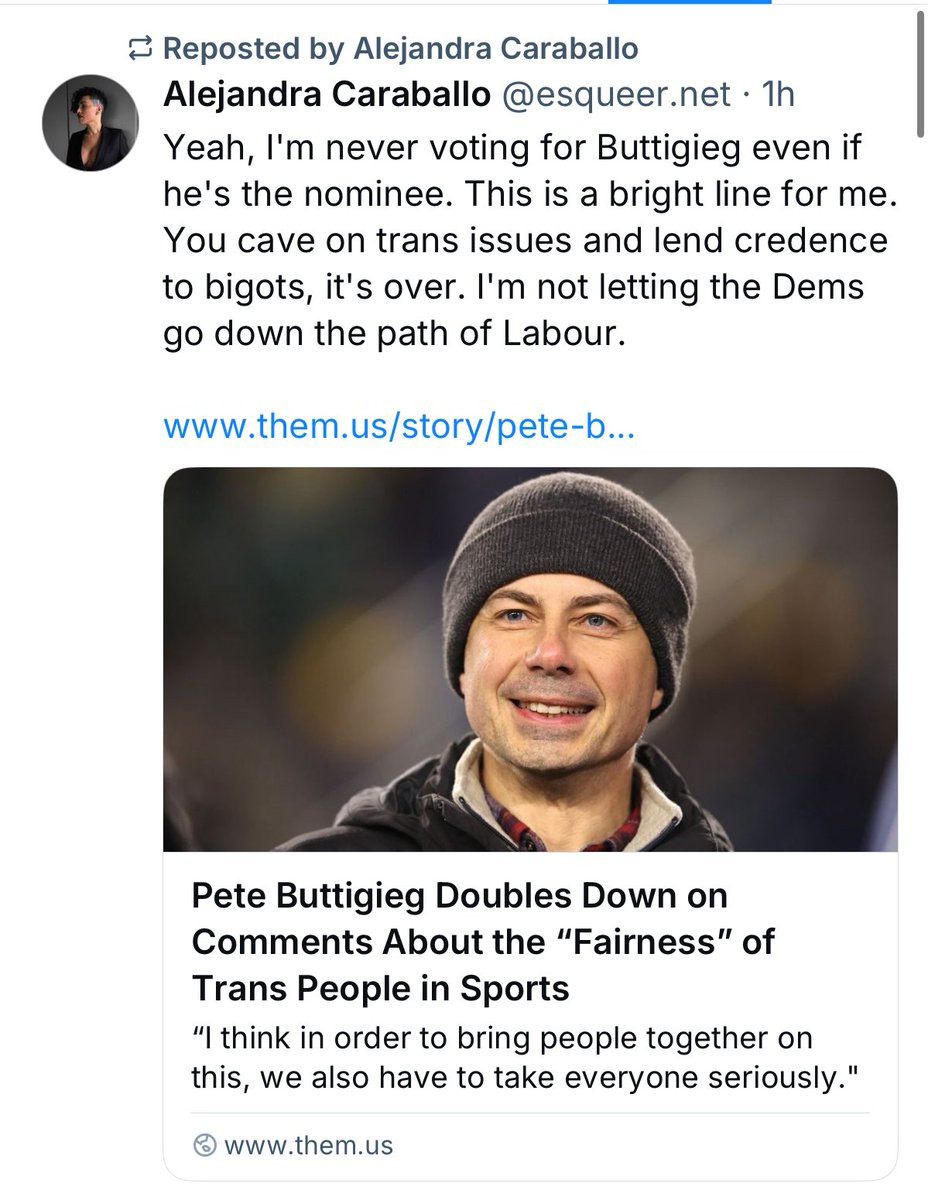Click the sentence ending "path of Labour"
Screen dimensions: 928x1200
[x=393, y=333]
